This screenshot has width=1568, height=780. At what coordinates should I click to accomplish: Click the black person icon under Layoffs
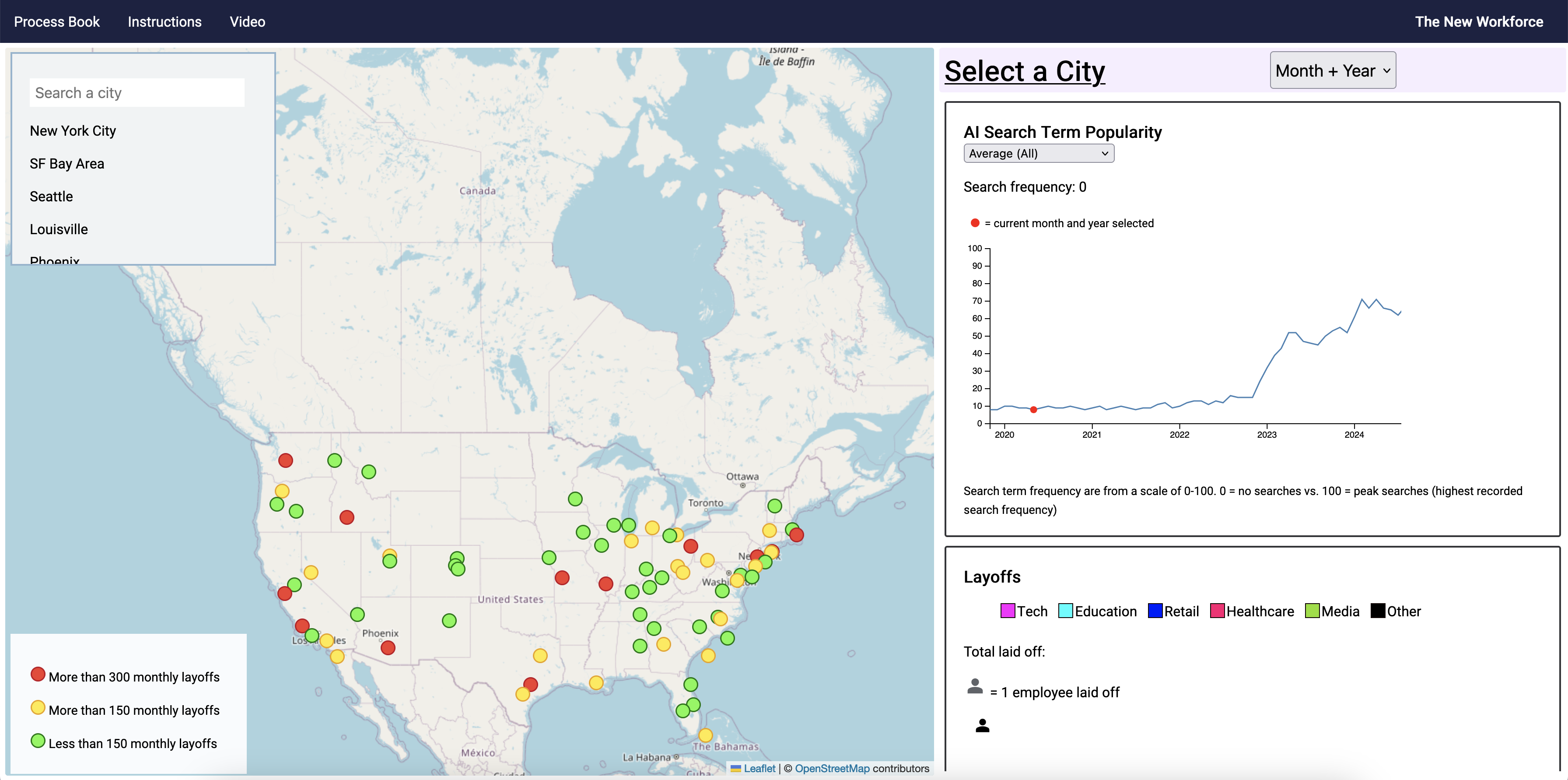(982, 725)
